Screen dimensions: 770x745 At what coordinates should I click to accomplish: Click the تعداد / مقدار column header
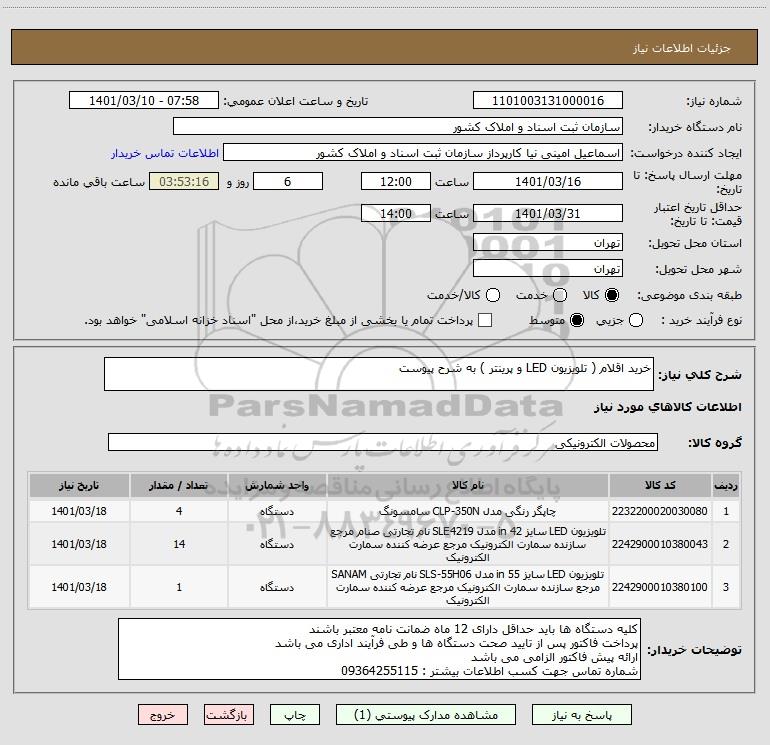(179, 485)
